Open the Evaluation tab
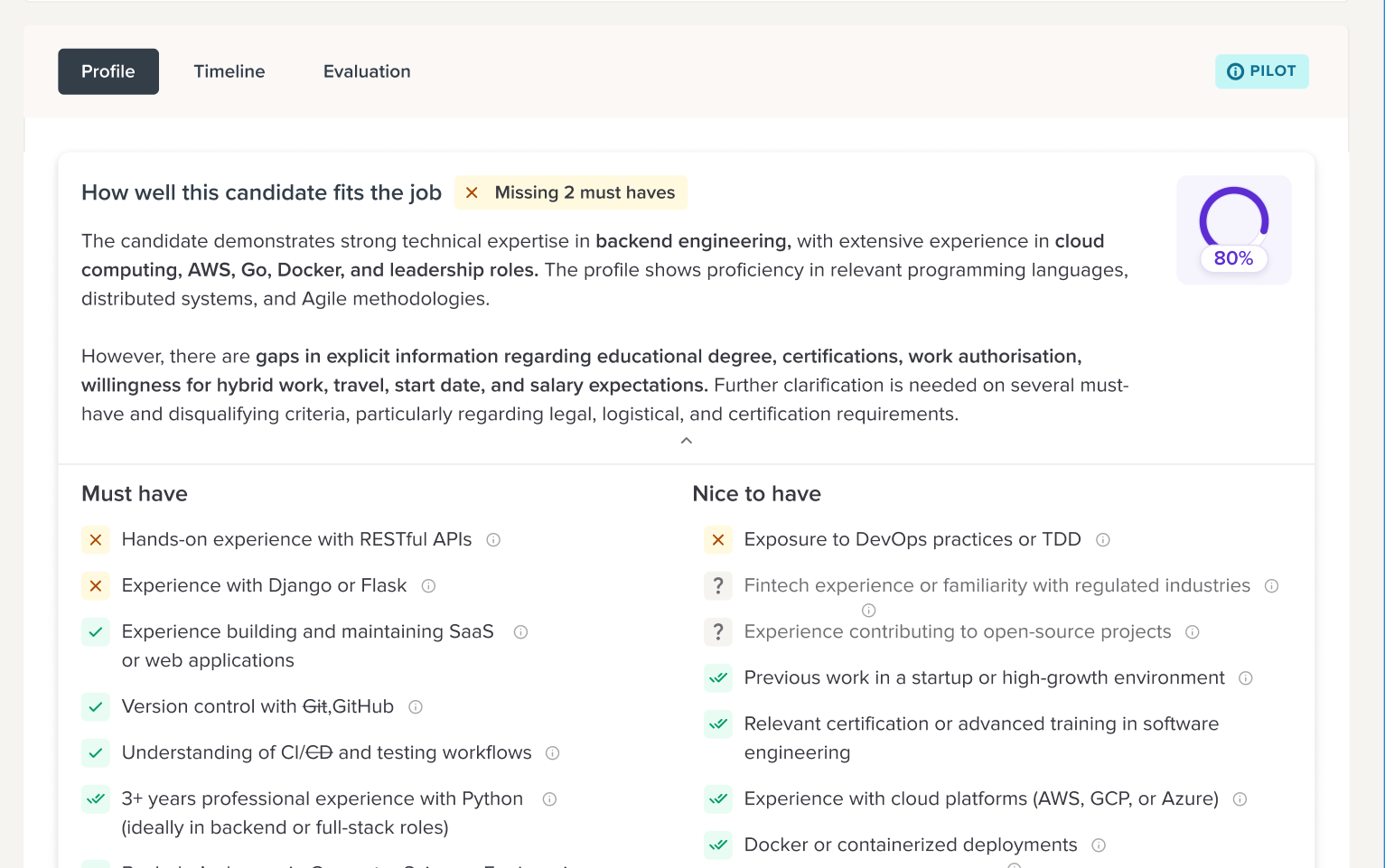Image resolution: width=1385 pixels, height=868 pixels. pos(367,71)
